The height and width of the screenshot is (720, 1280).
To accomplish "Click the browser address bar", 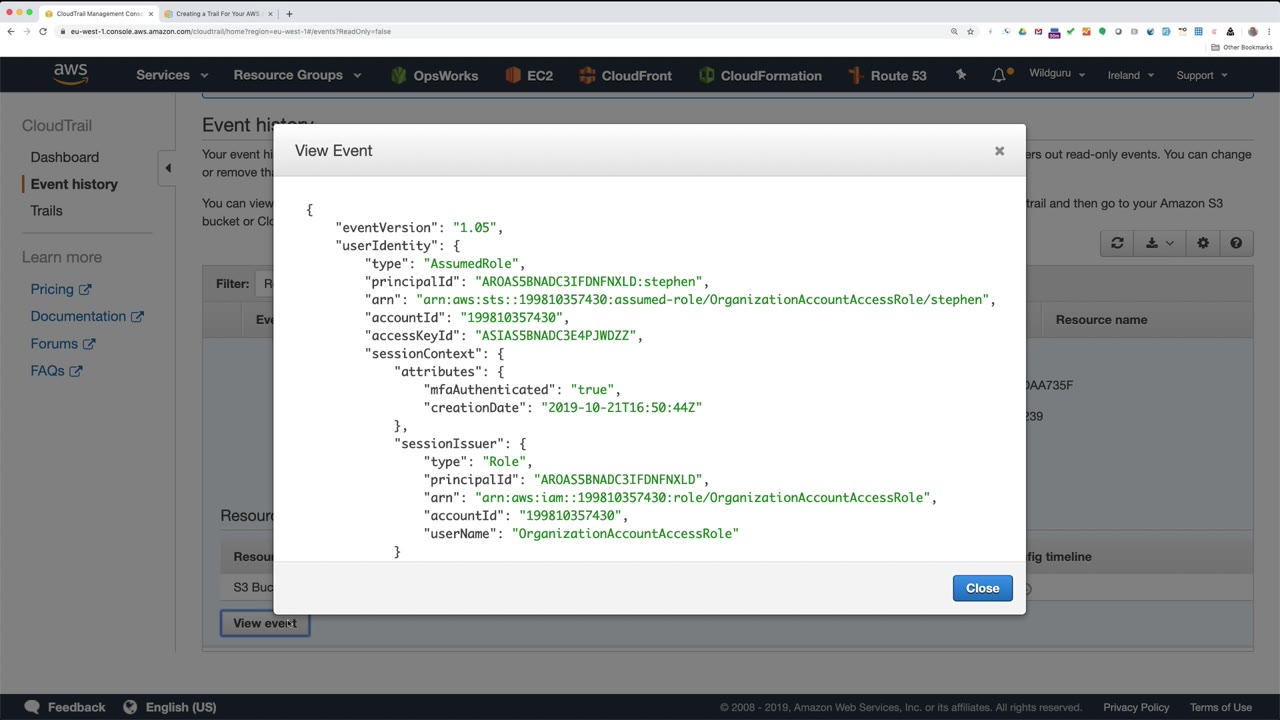I will [x=500, y=31].
